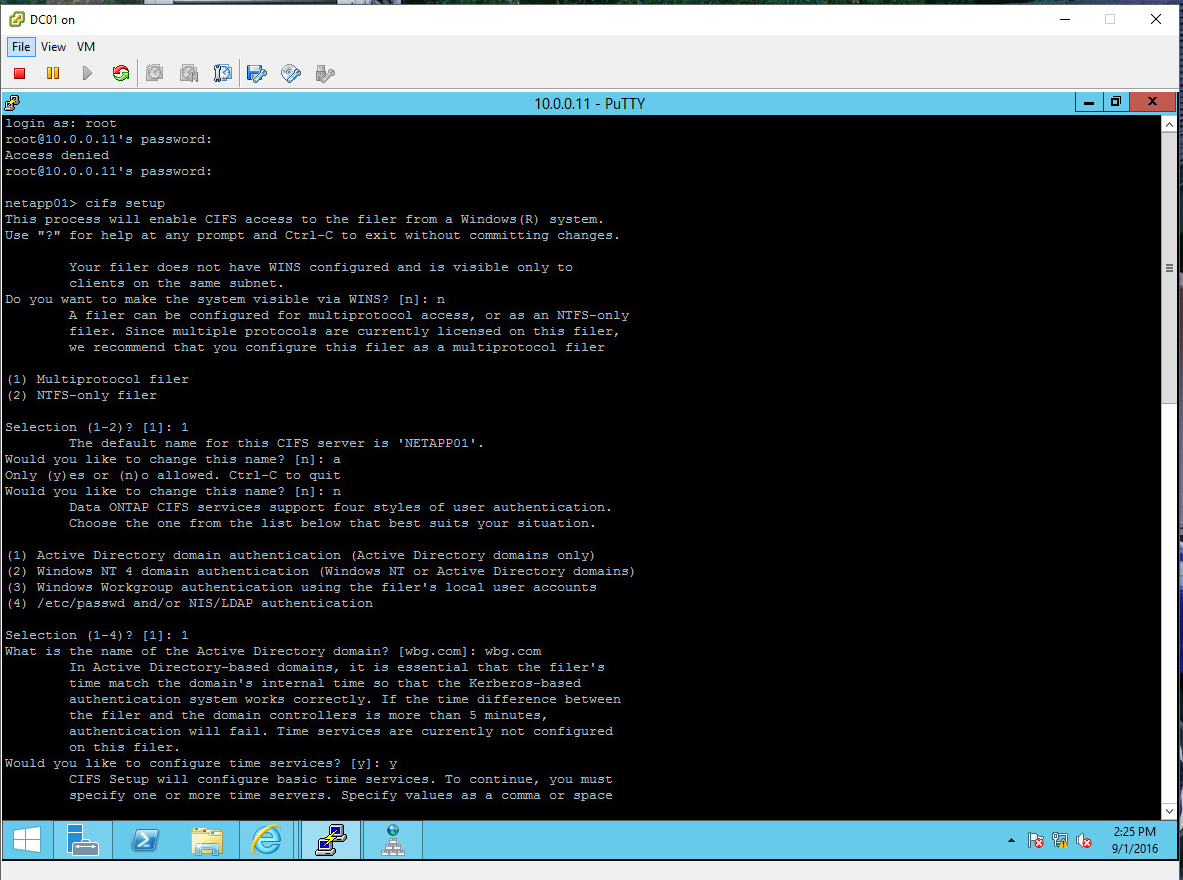Click the taskbar clock showing 2:25 PM

click(x=1134, y=839)
